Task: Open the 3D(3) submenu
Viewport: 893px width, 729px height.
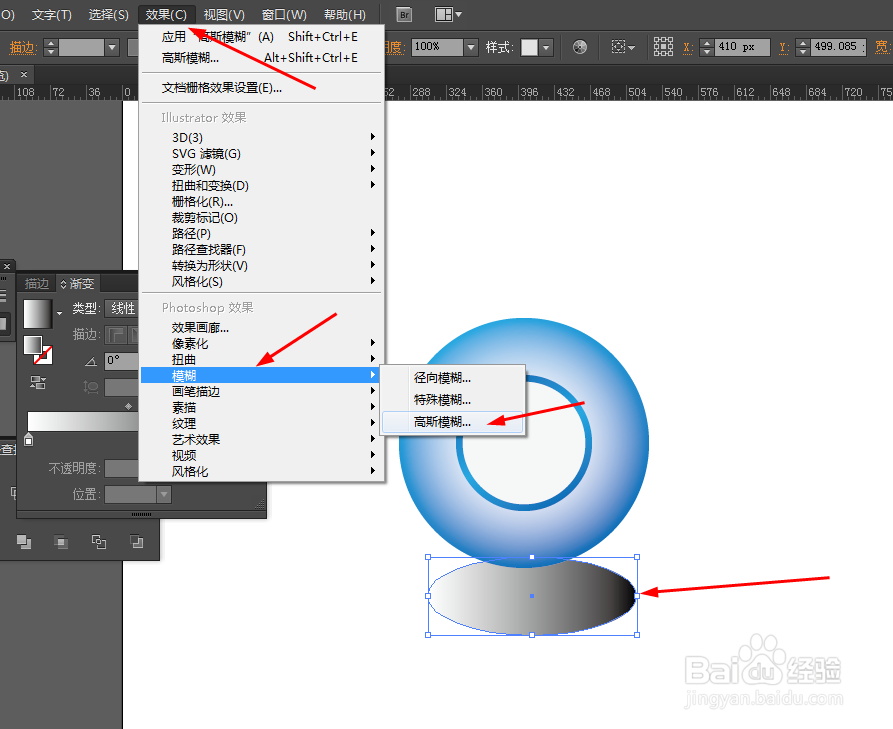Action: (x=262, y=137)
